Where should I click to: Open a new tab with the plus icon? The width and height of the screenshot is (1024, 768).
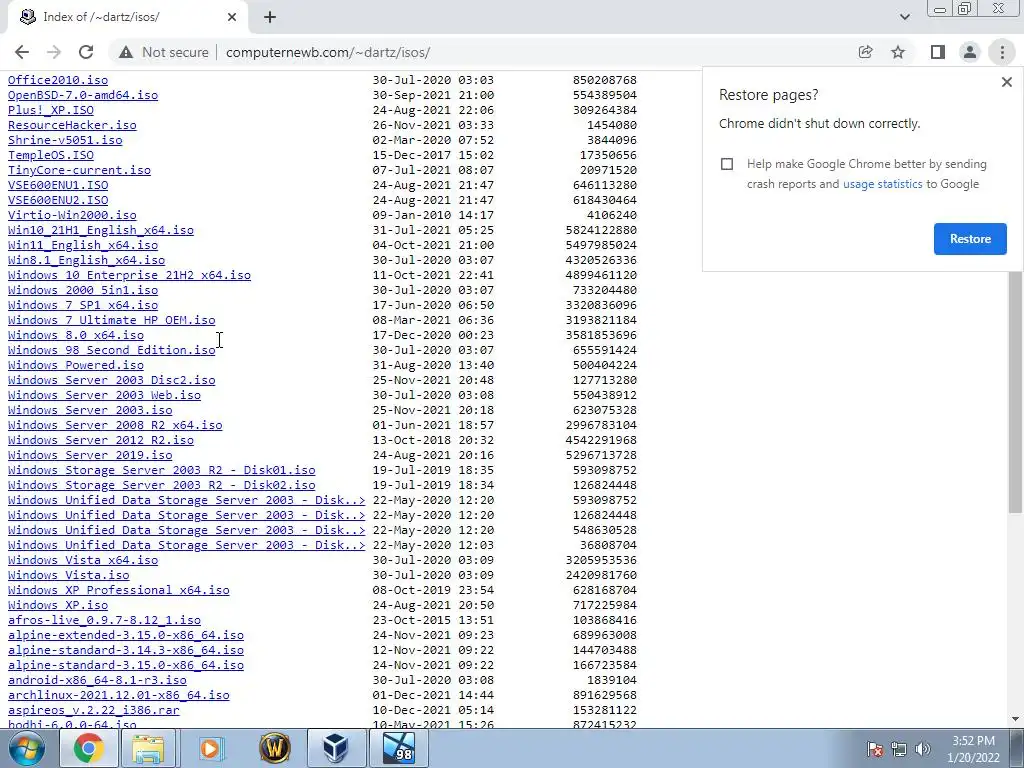pos(270,17)
